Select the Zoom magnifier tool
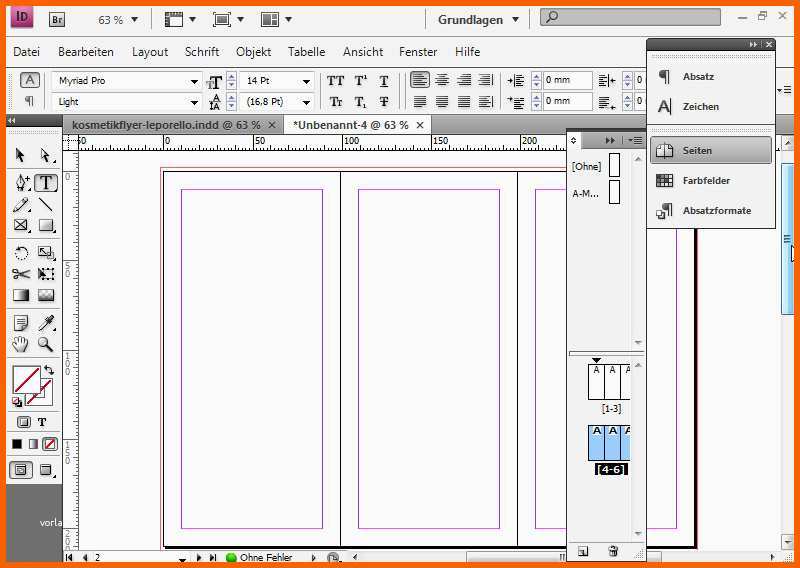The image size is (800, 568). click(46, 344)
